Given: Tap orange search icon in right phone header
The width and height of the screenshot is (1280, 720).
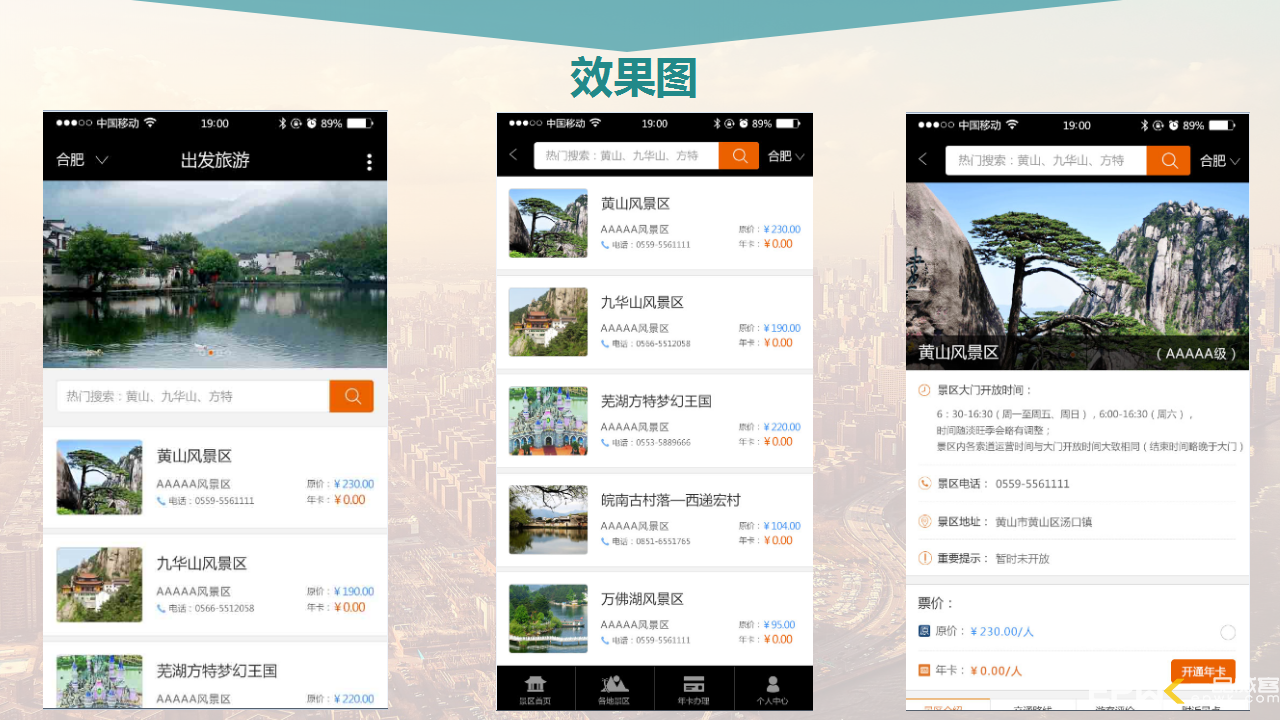Looking at the screenshot, I should coord(1168,160).
